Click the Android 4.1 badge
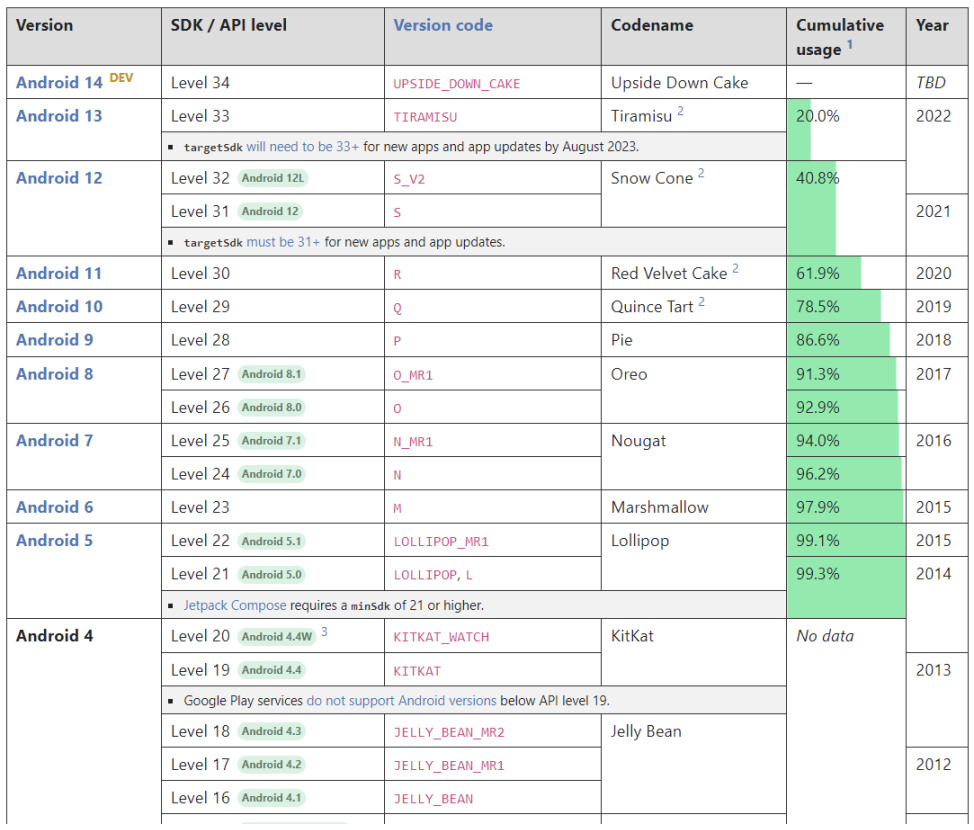 [x=271, y=798]
